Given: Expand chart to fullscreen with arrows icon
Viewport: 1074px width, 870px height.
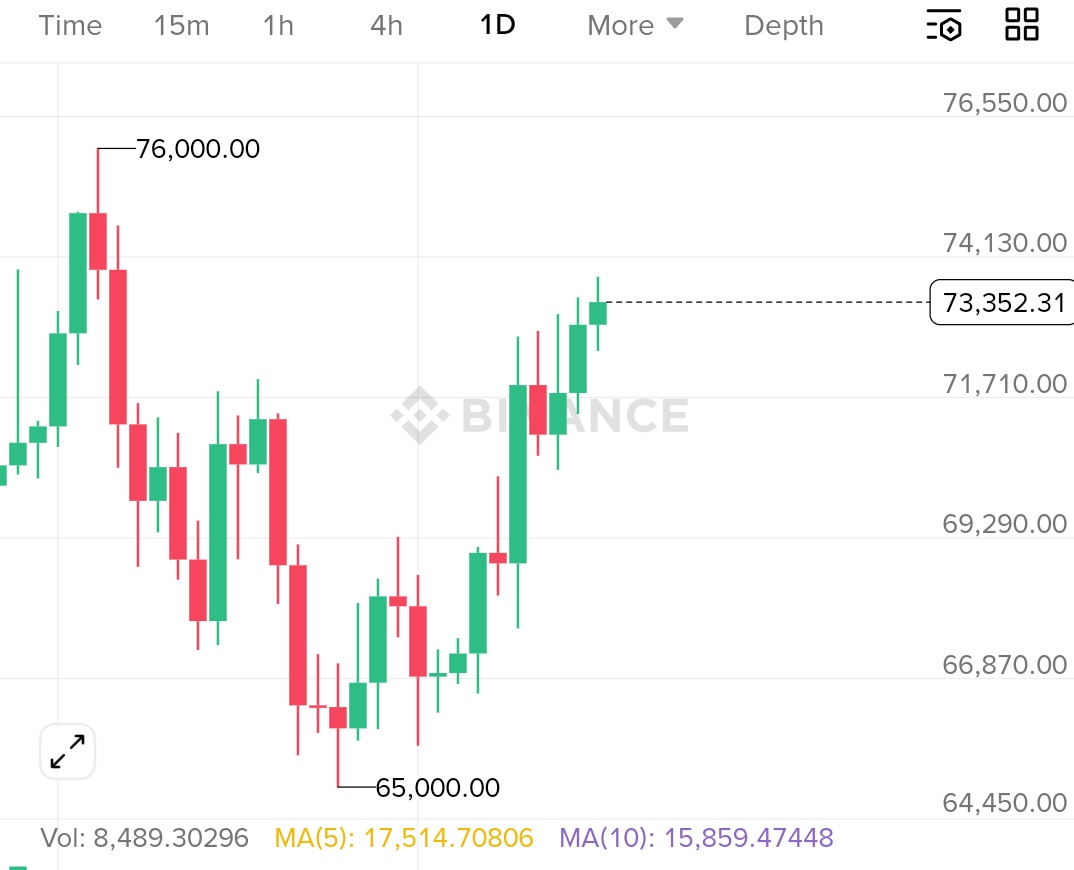Looking at the screenshot, I should [67, 751].
